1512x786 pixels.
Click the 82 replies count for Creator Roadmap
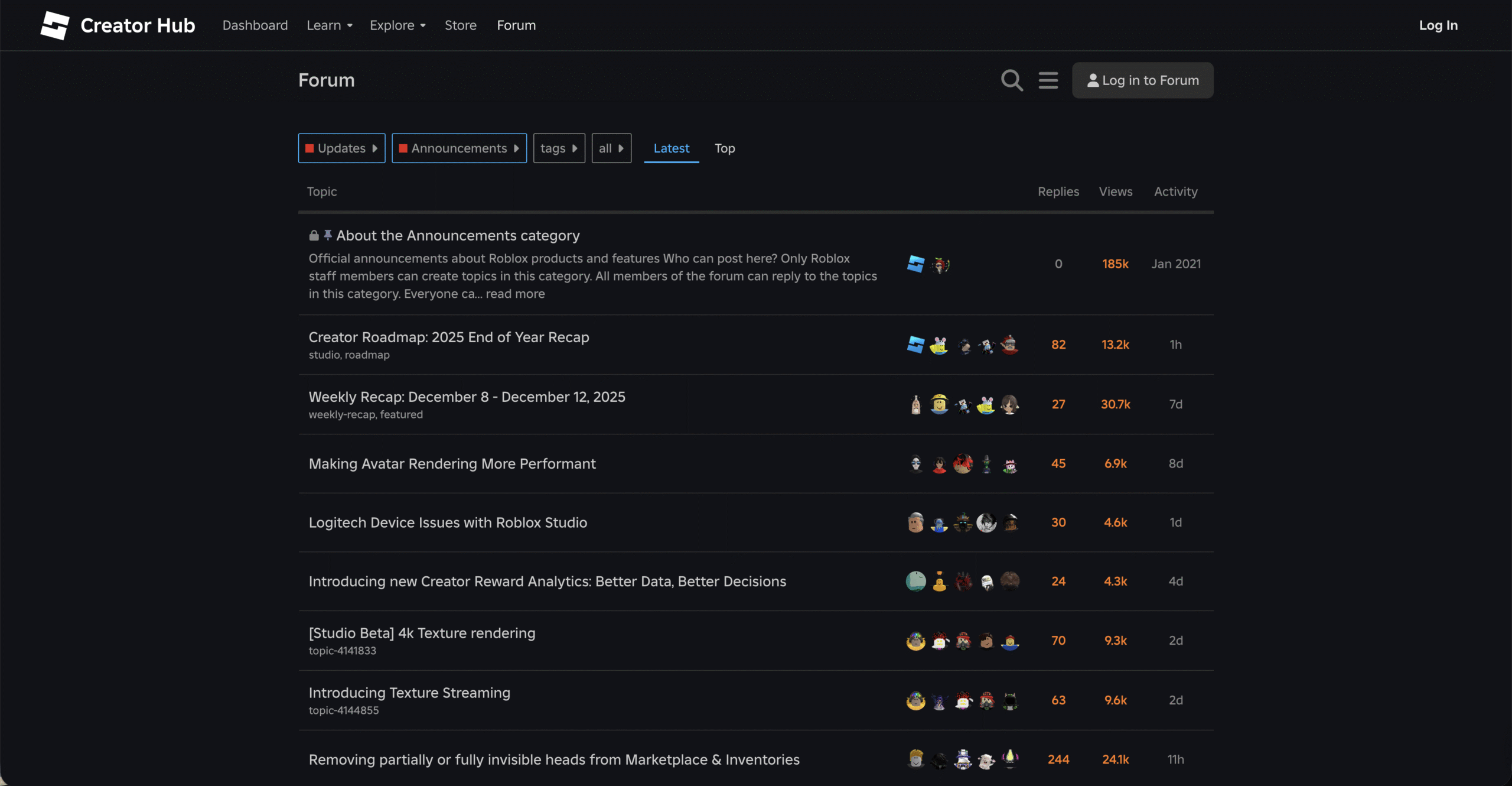1058,345
